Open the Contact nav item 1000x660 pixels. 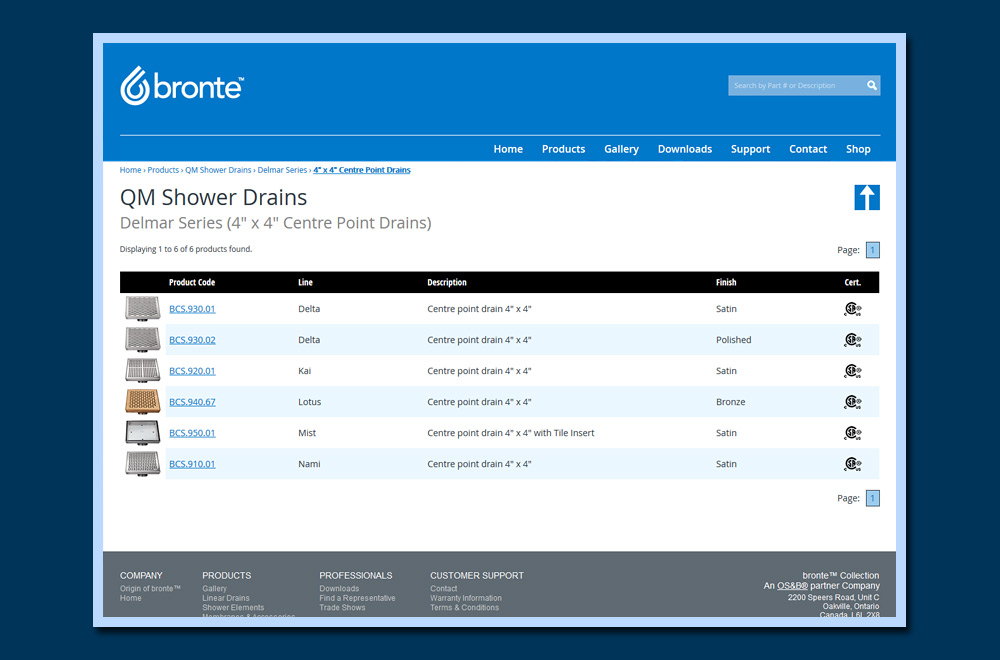click(x=807, y=149)
